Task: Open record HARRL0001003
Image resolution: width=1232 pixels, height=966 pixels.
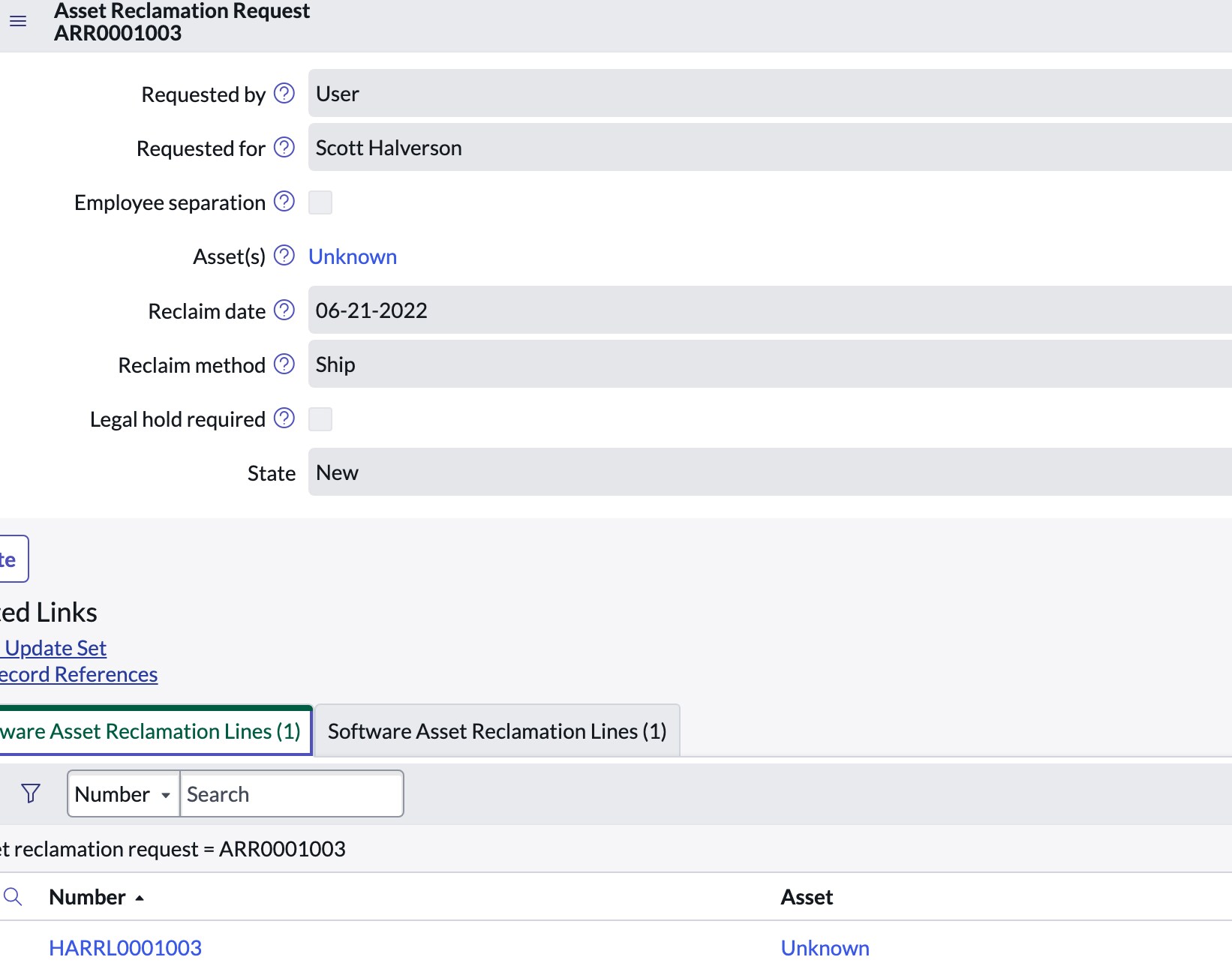Action: (125, 948)
